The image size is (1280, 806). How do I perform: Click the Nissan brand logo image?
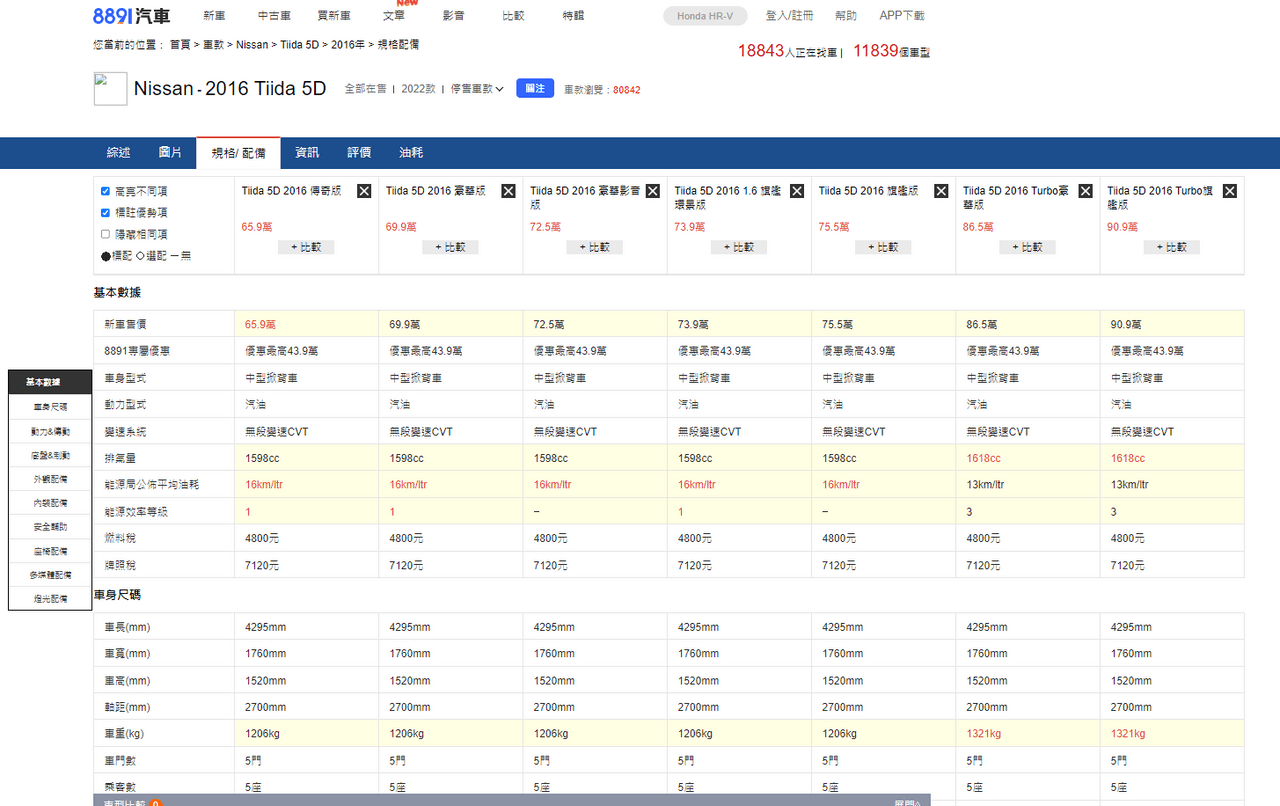point(110,89)
